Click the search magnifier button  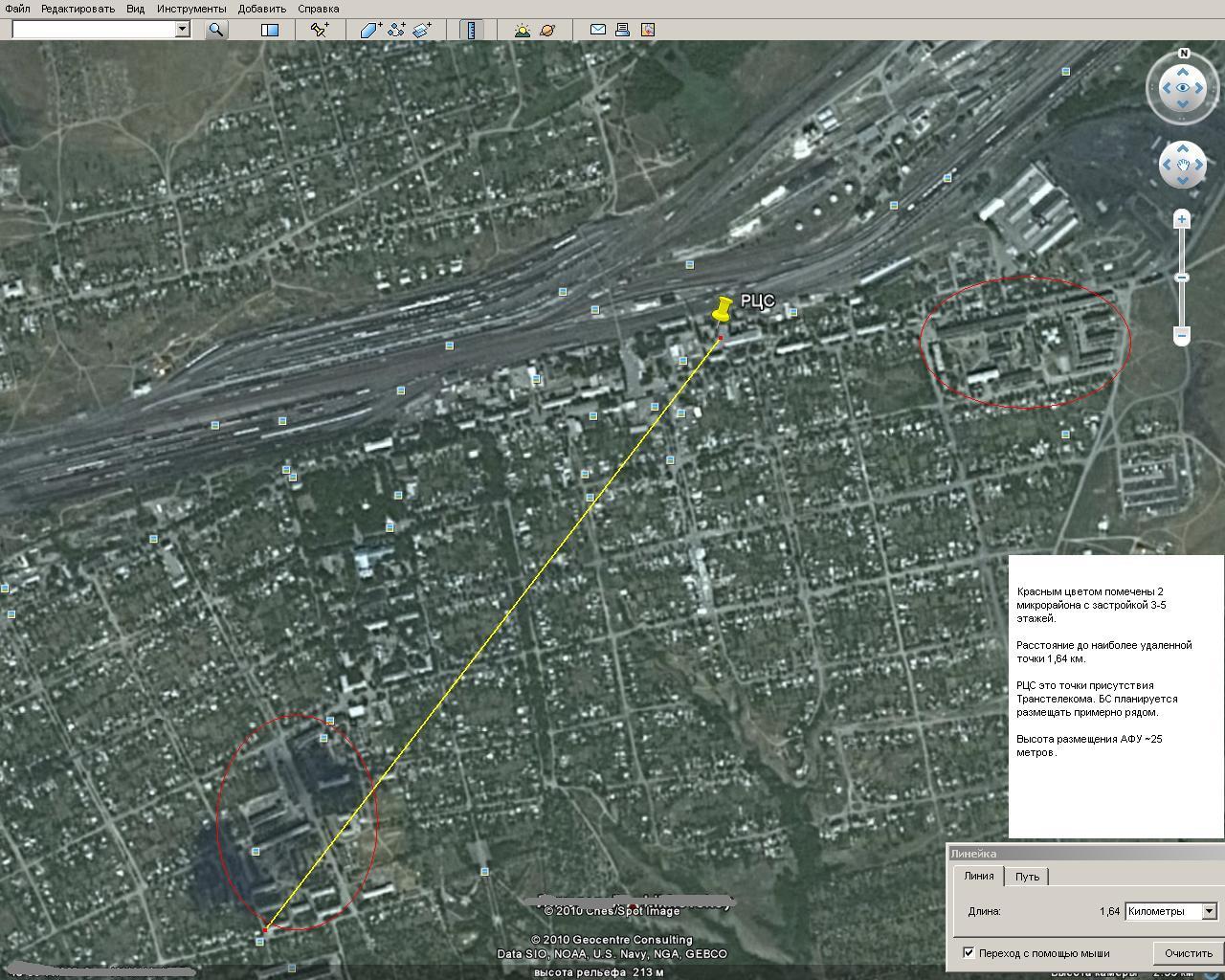(216, 30)
